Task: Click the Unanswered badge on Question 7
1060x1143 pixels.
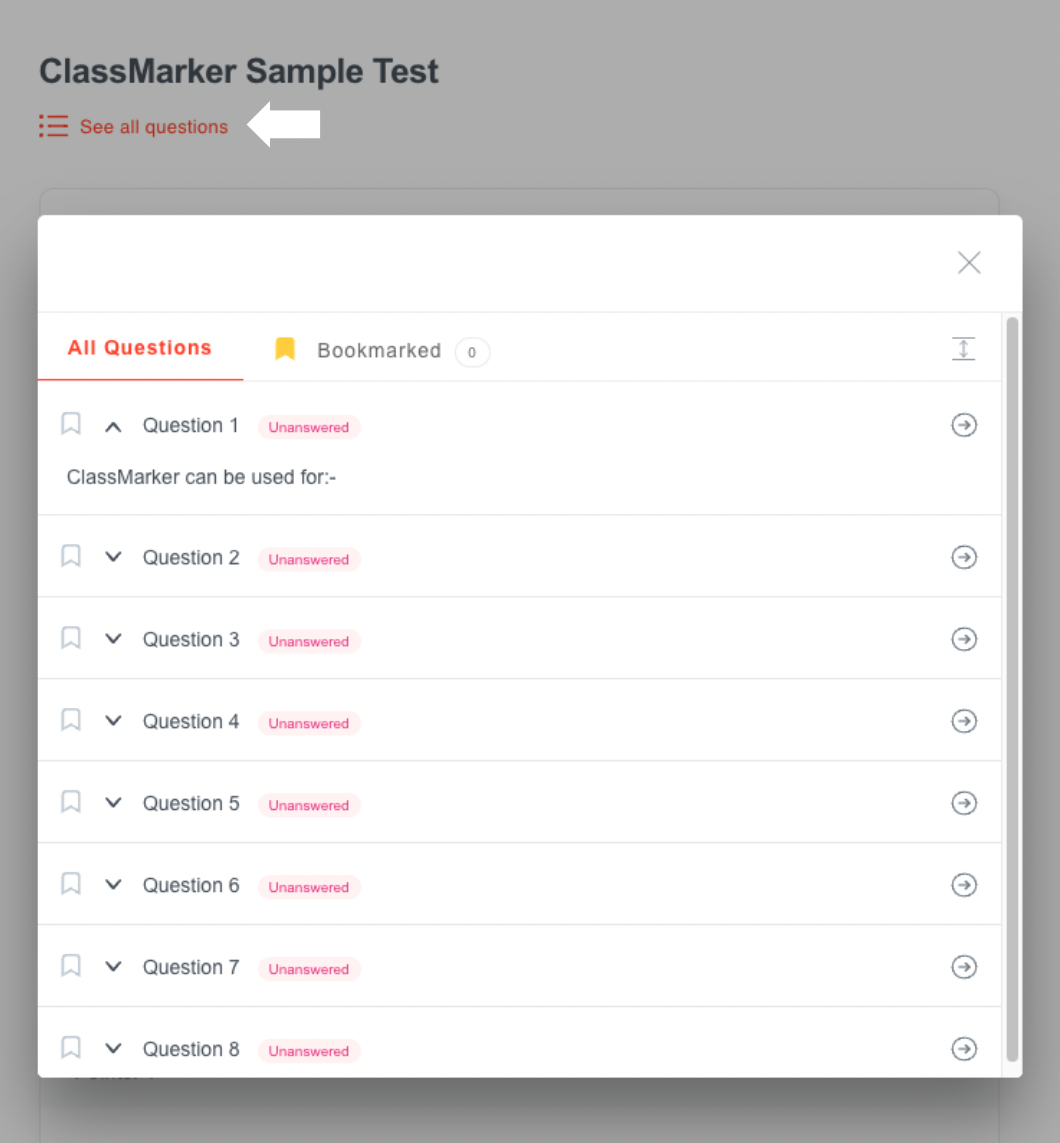Action: pos(309,969)
